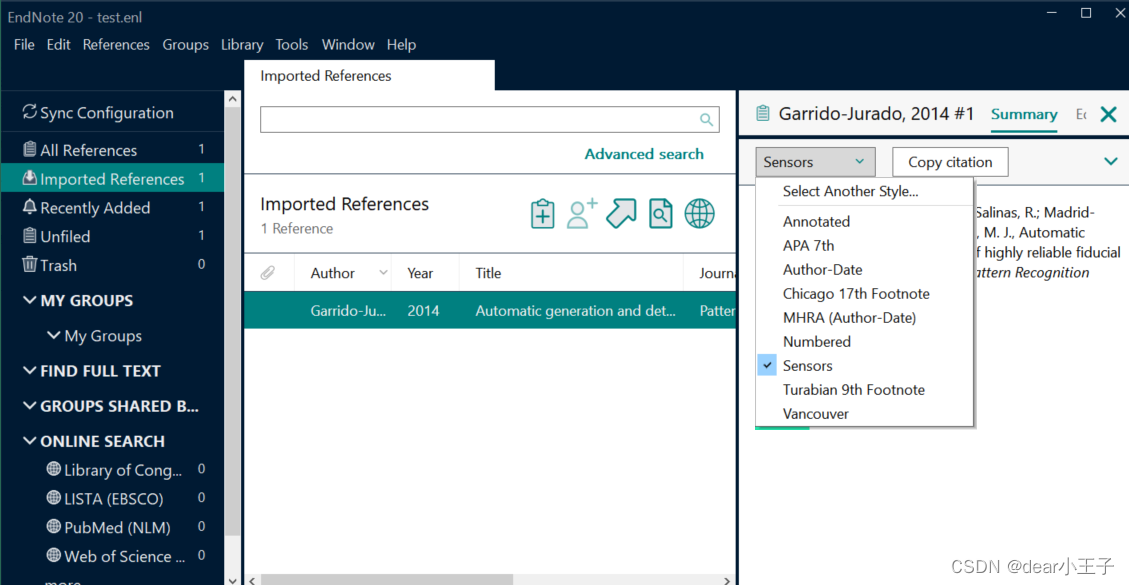The width and height of the screenshot is (1129, 585).
Task: Collapse the MY GROUPS section
Action: click(30, 300)
